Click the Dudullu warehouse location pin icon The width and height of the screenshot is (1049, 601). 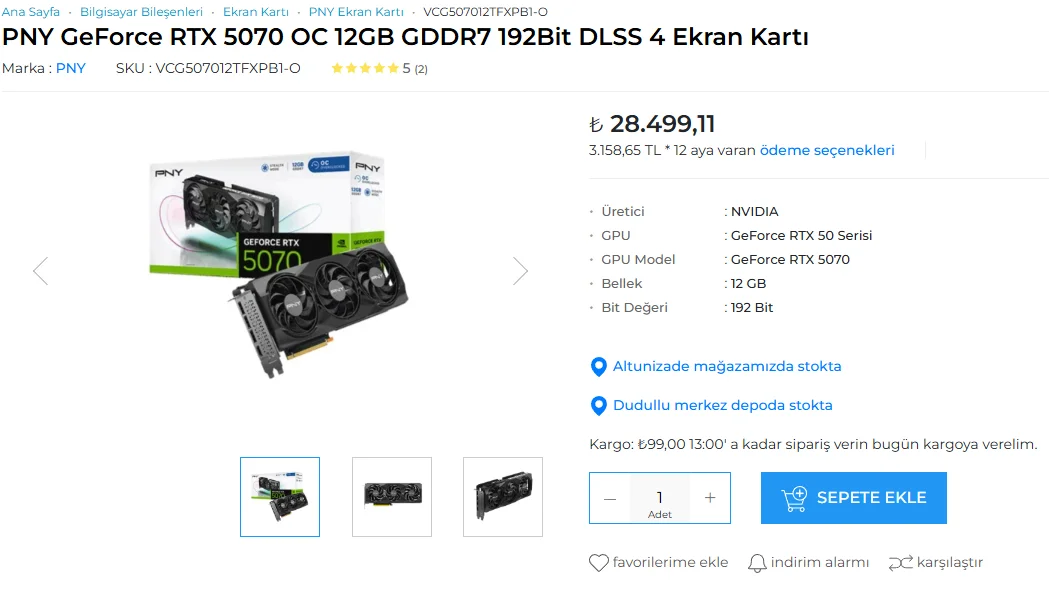point(599,406)
